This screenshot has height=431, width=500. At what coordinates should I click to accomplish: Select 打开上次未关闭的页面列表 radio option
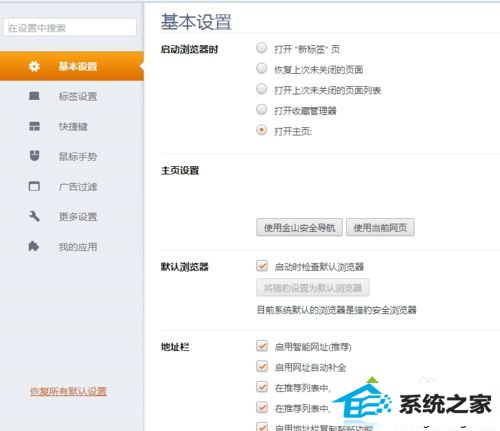point(262,89)
